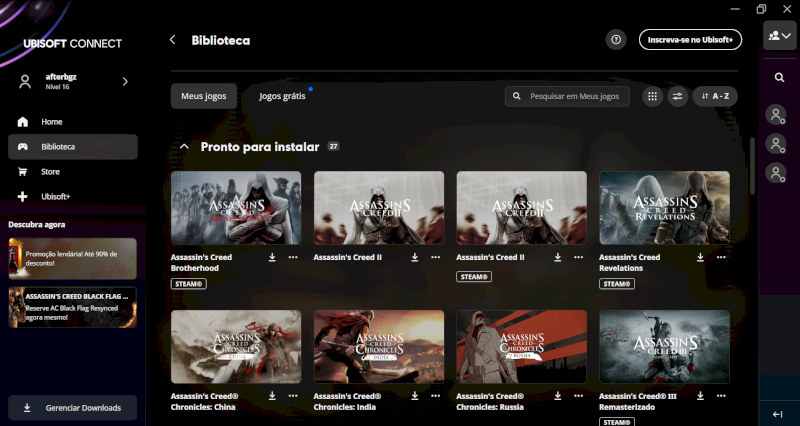The height and width of the screenshot is (426, 800).
Task: Click the search magnifier in right sidebar
Action: point(779,77)
